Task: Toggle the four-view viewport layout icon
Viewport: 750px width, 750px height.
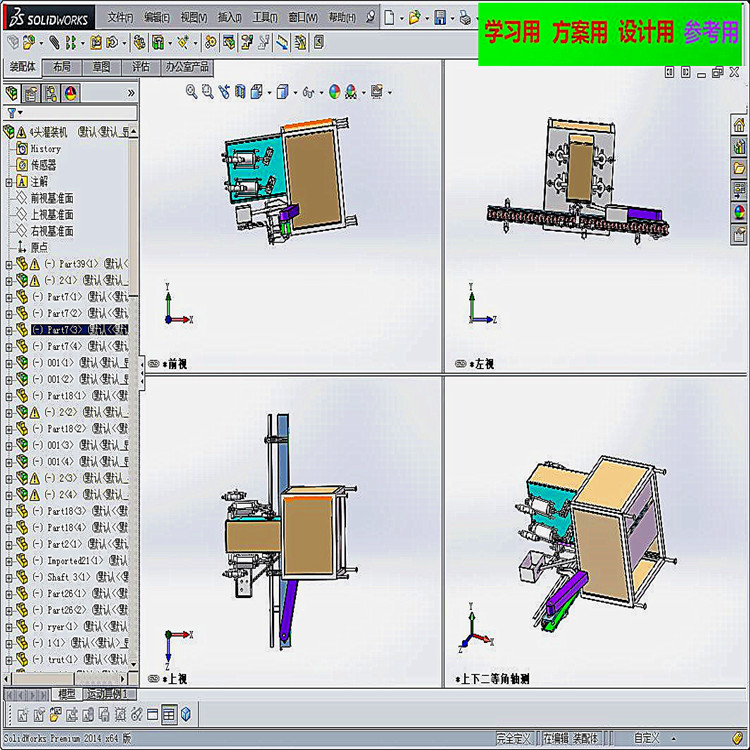Action: [169, 715]
